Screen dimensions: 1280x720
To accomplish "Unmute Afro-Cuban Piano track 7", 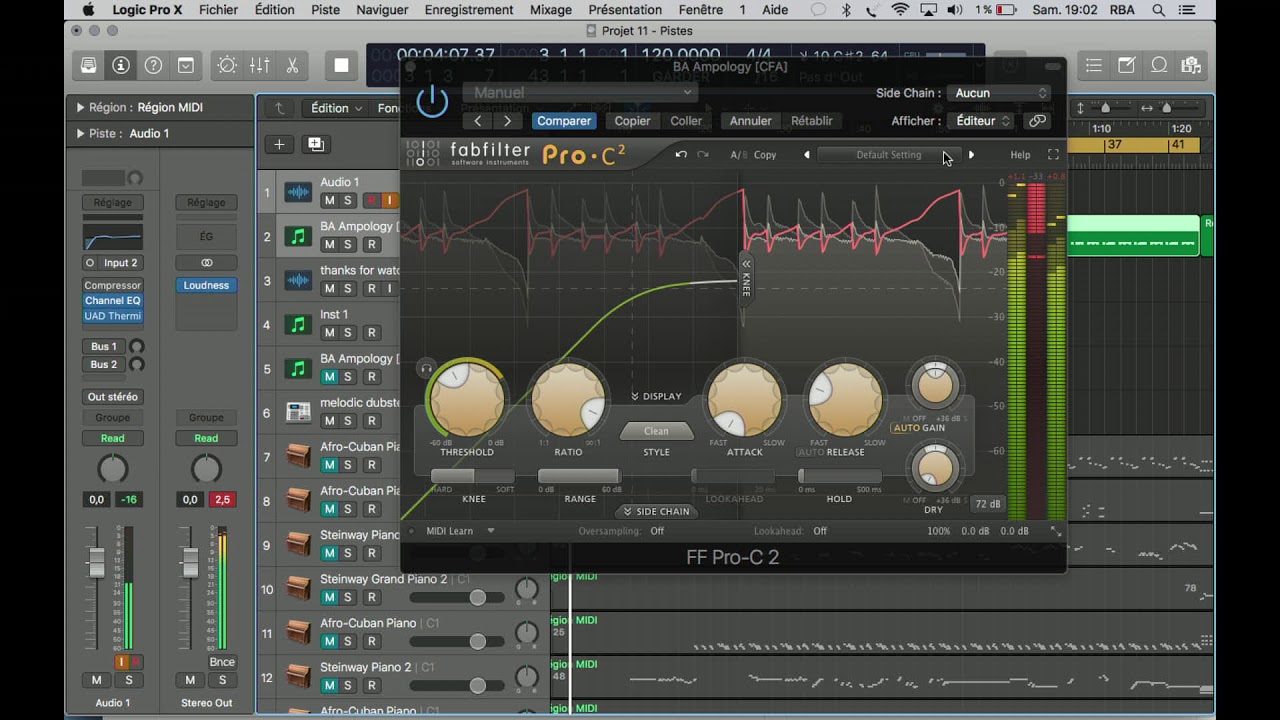I will pyautogui.click(x=329, y=465).
